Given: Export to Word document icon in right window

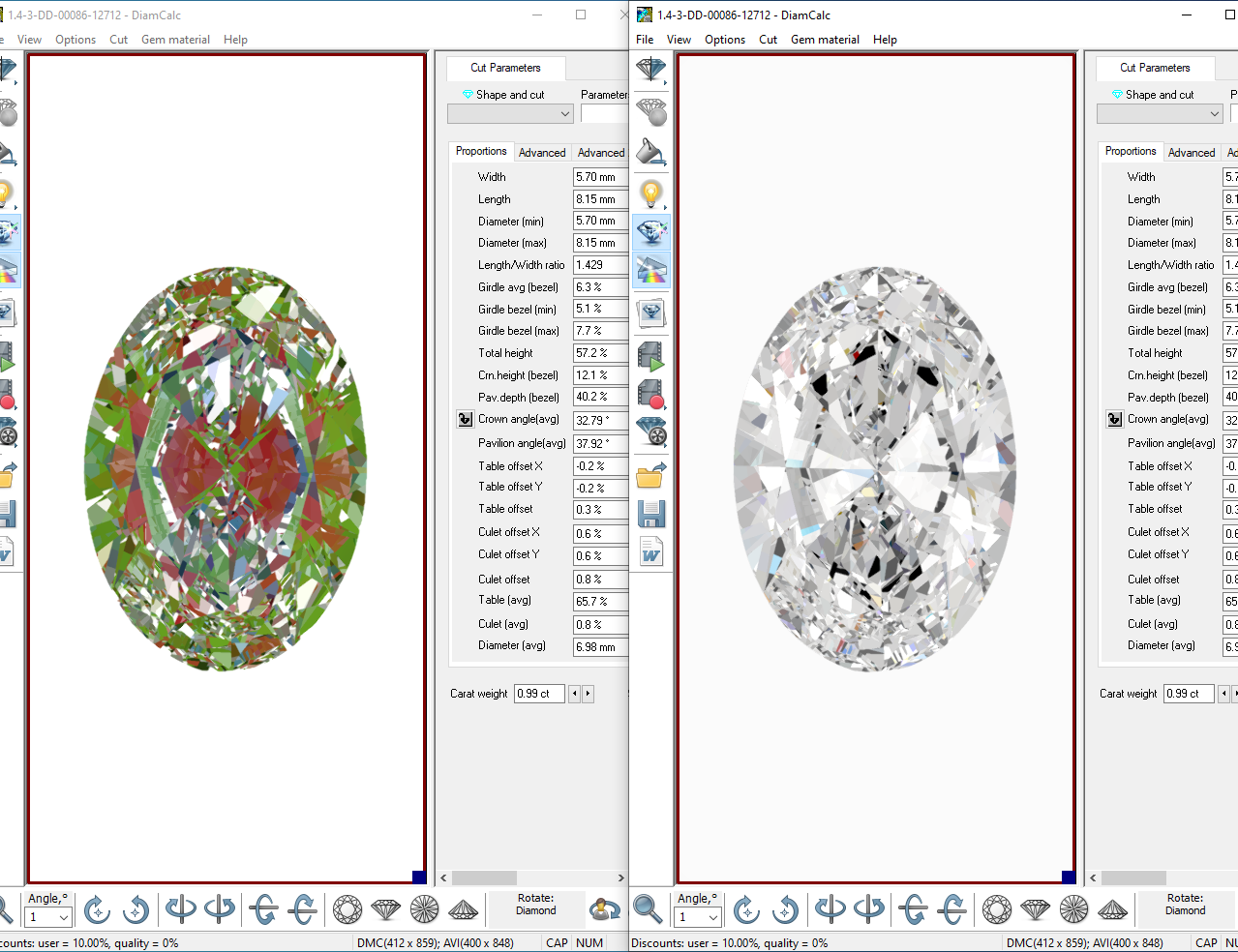Looking at the screenshot, I should tap(651, 552).
